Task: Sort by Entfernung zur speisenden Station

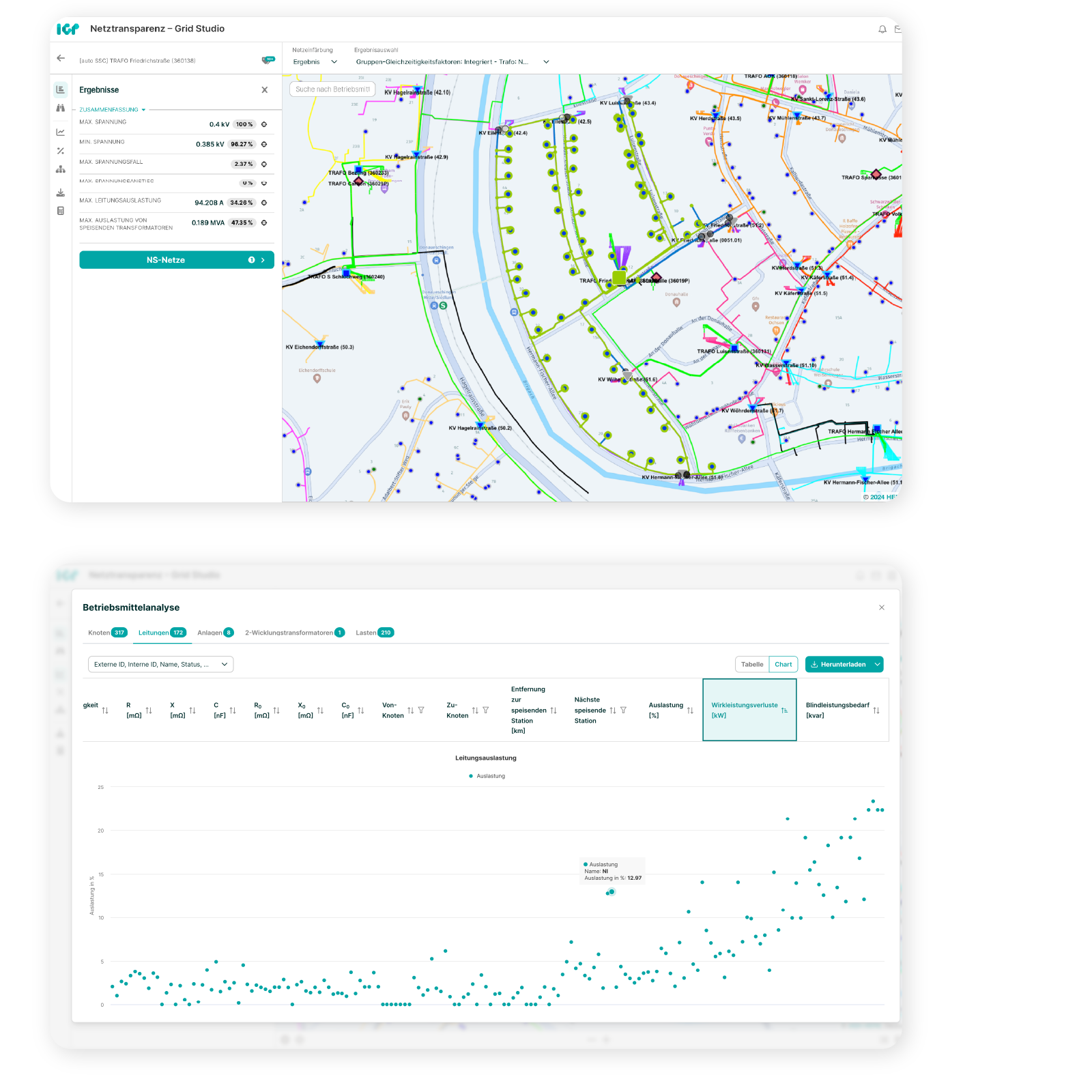Action: pyautogui.click(x=554, y=710)
